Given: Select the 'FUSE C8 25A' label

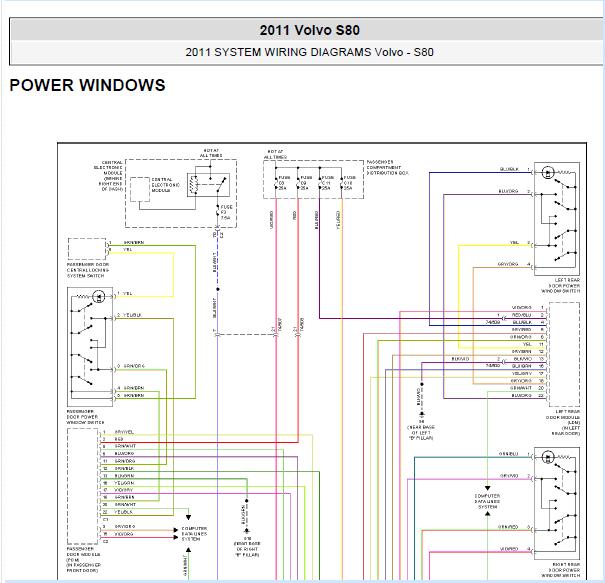Looking at the screenshot, I should [284, 183].
